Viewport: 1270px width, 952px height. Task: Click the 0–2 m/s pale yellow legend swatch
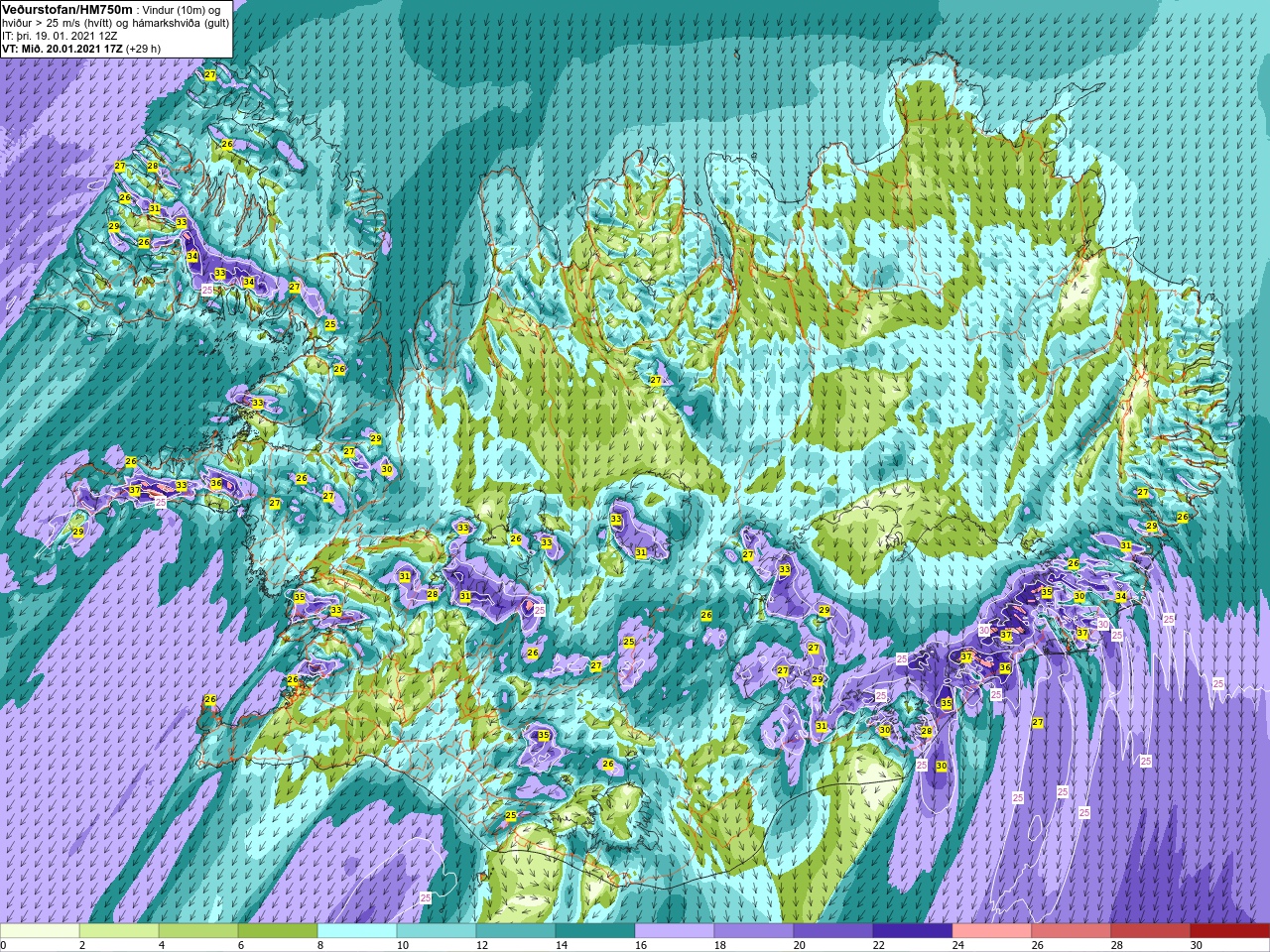[40, 931]
